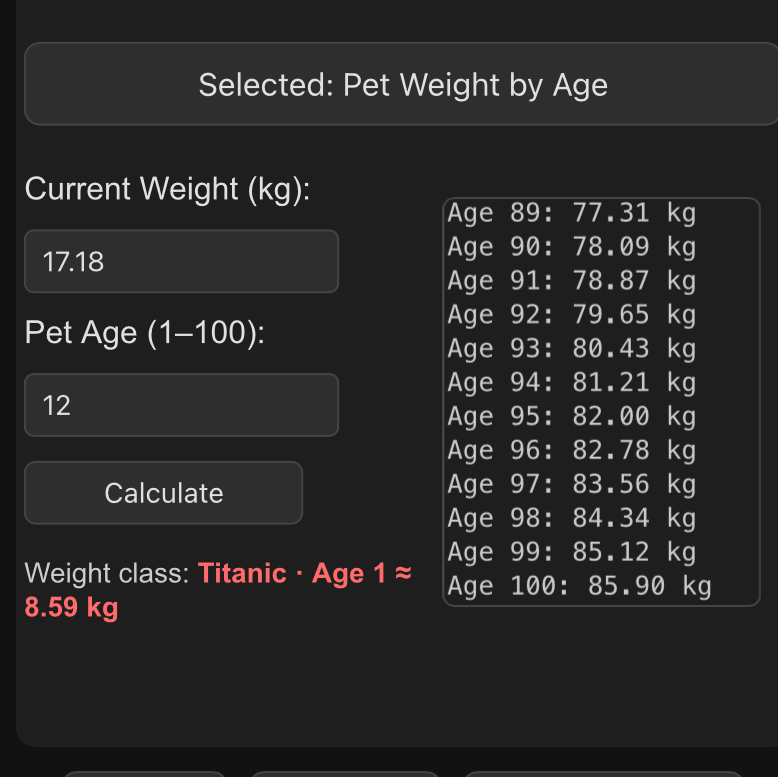Select the 'Age 98: 84.34 kg' line
This screenshot has height=777, width=778.
[571, 519]
